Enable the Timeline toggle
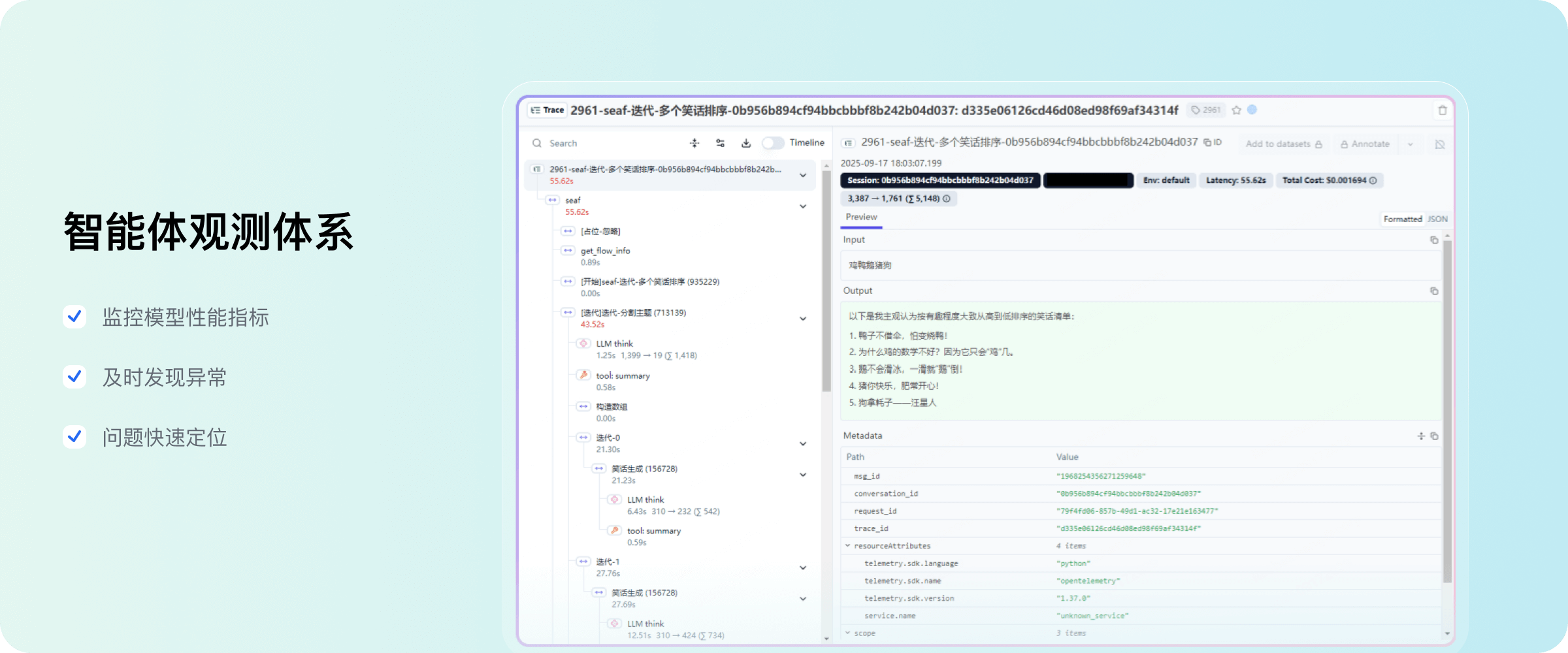Screen dimensions: 1568x653 click(x=773, y=143)
